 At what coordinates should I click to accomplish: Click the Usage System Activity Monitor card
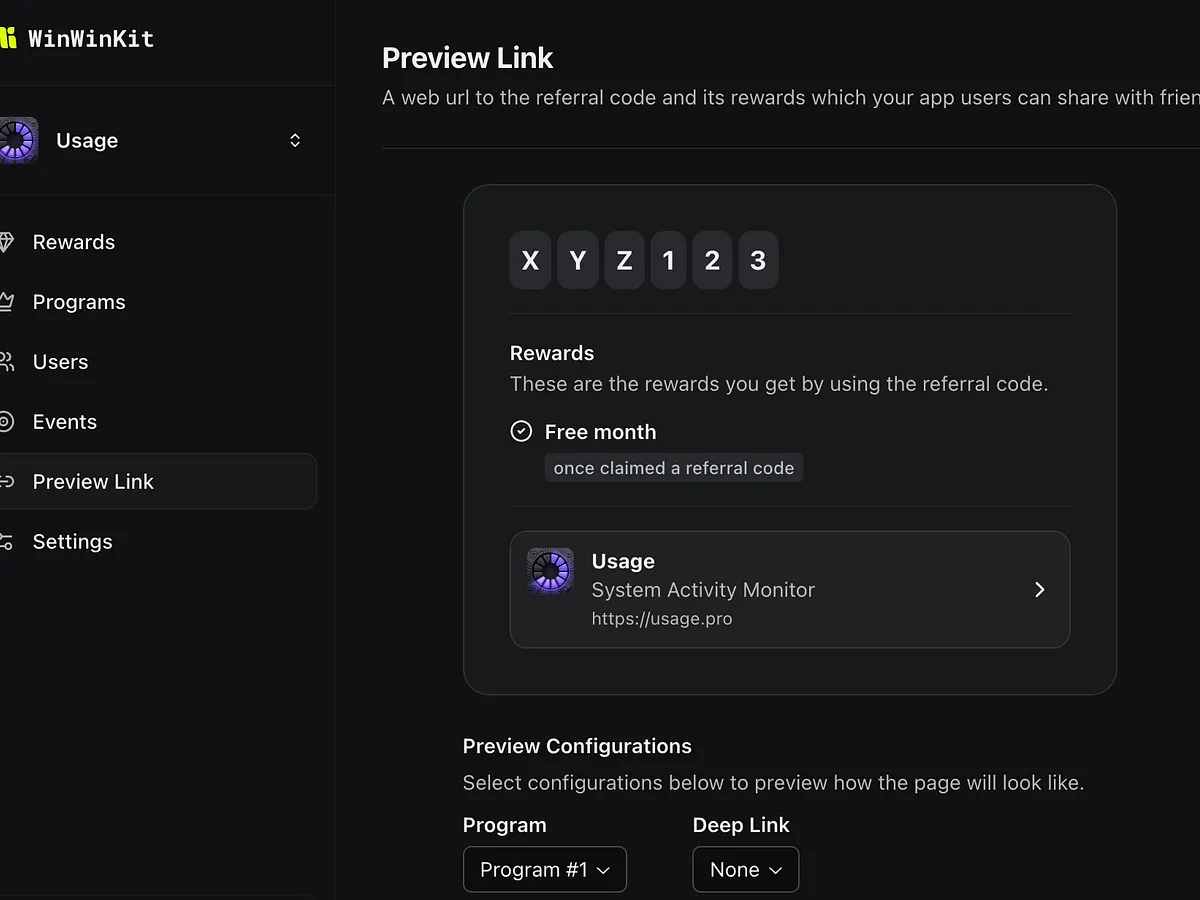(x=789, y=589)
